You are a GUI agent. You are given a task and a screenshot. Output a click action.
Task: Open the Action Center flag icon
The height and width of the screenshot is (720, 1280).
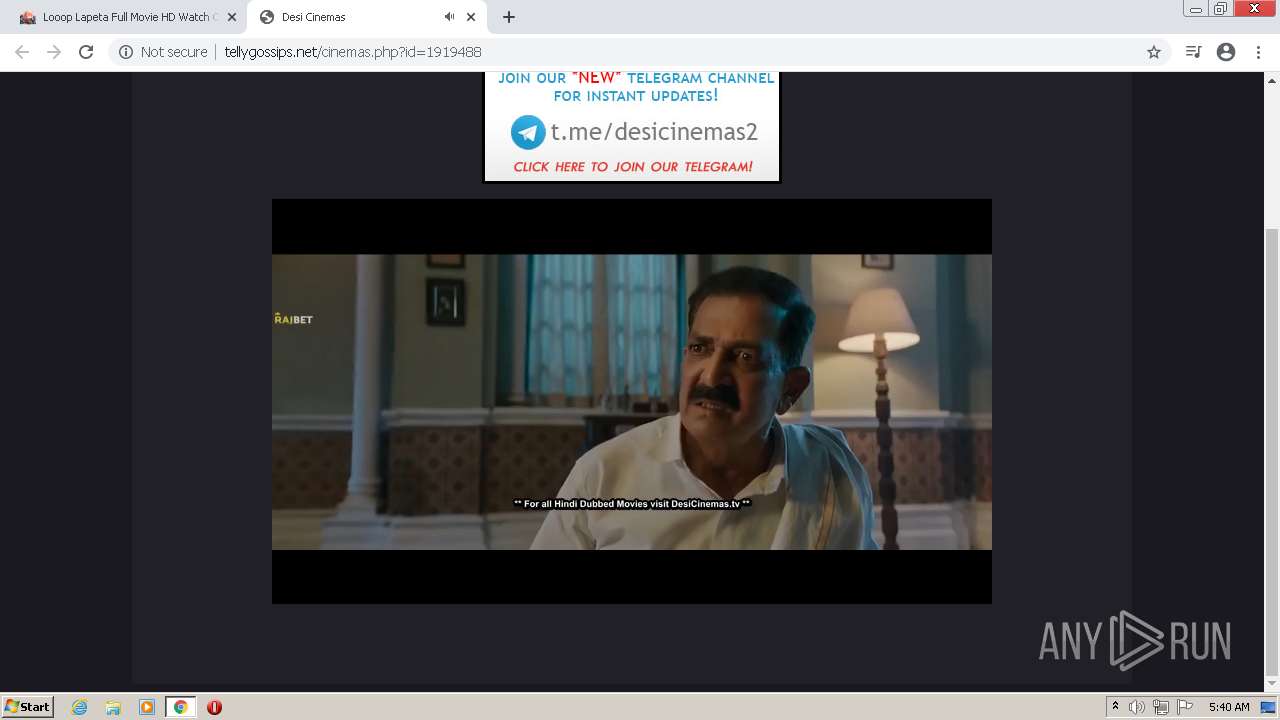coord(1185,707)
